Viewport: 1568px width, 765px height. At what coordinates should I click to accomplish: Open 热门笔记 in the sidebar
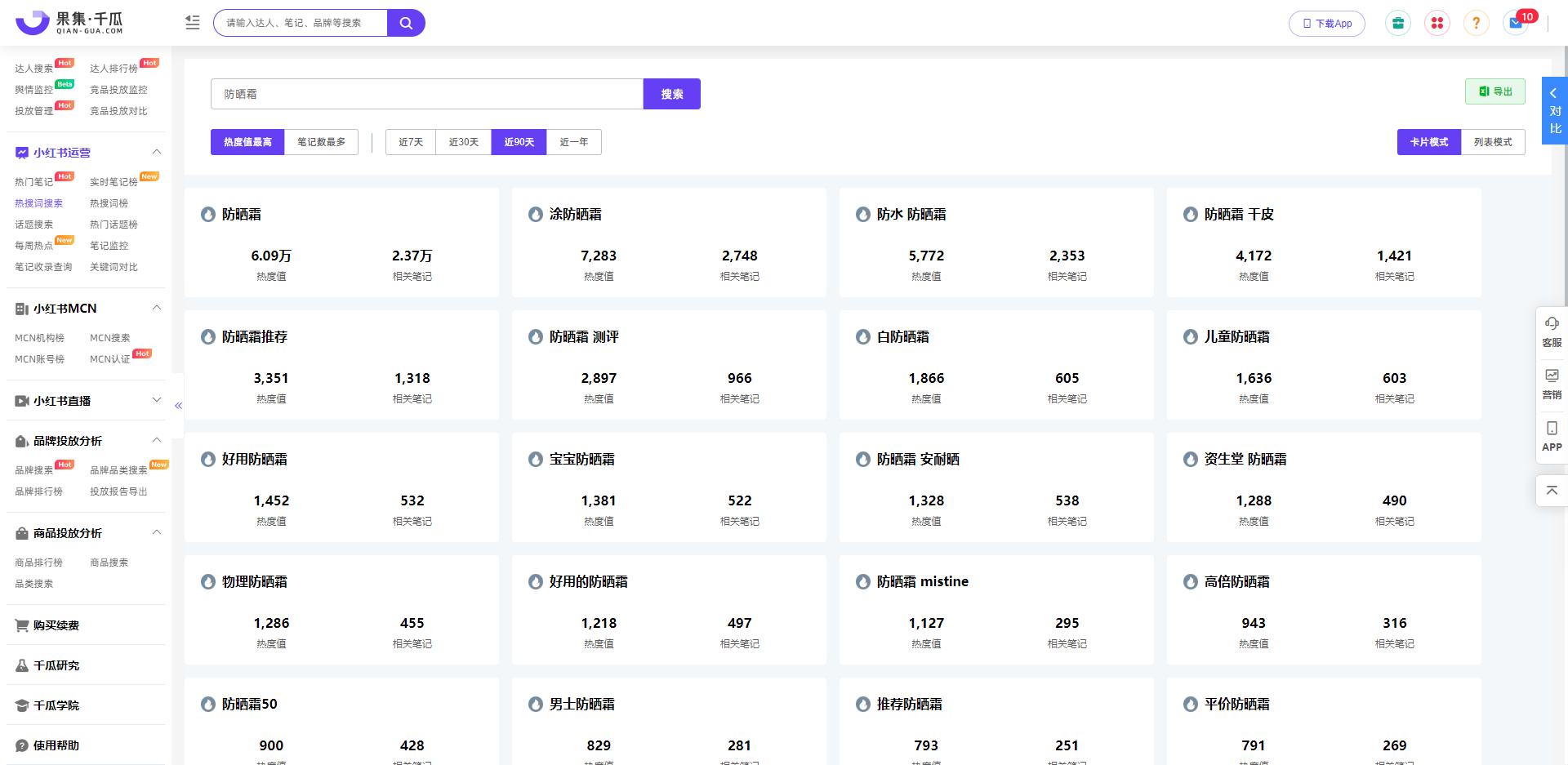pos(33,182)
